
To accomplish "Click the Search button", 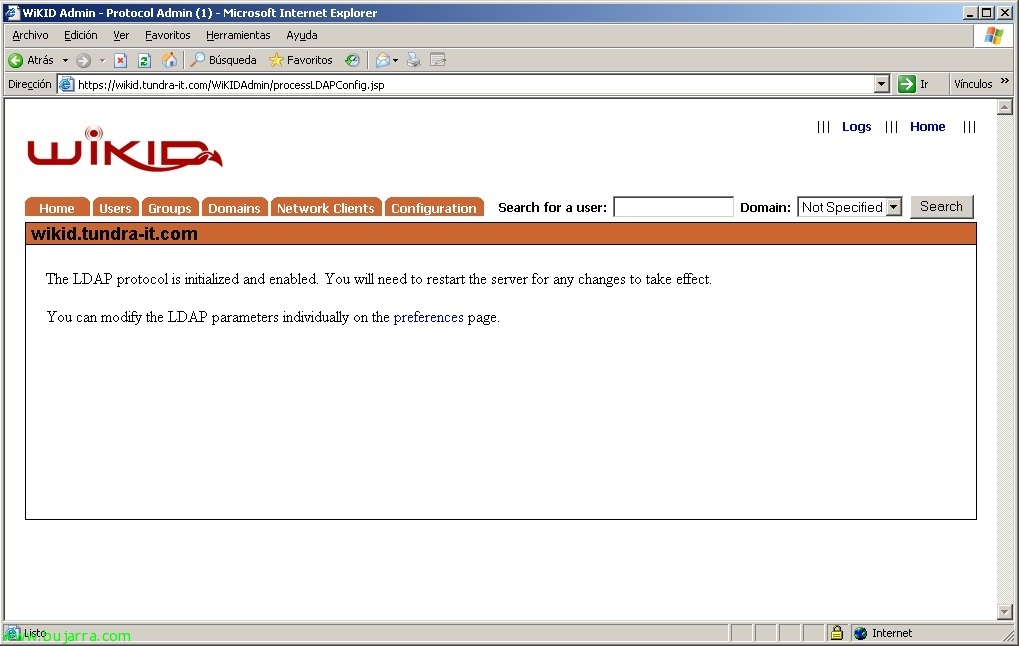I will click(941, 207).
